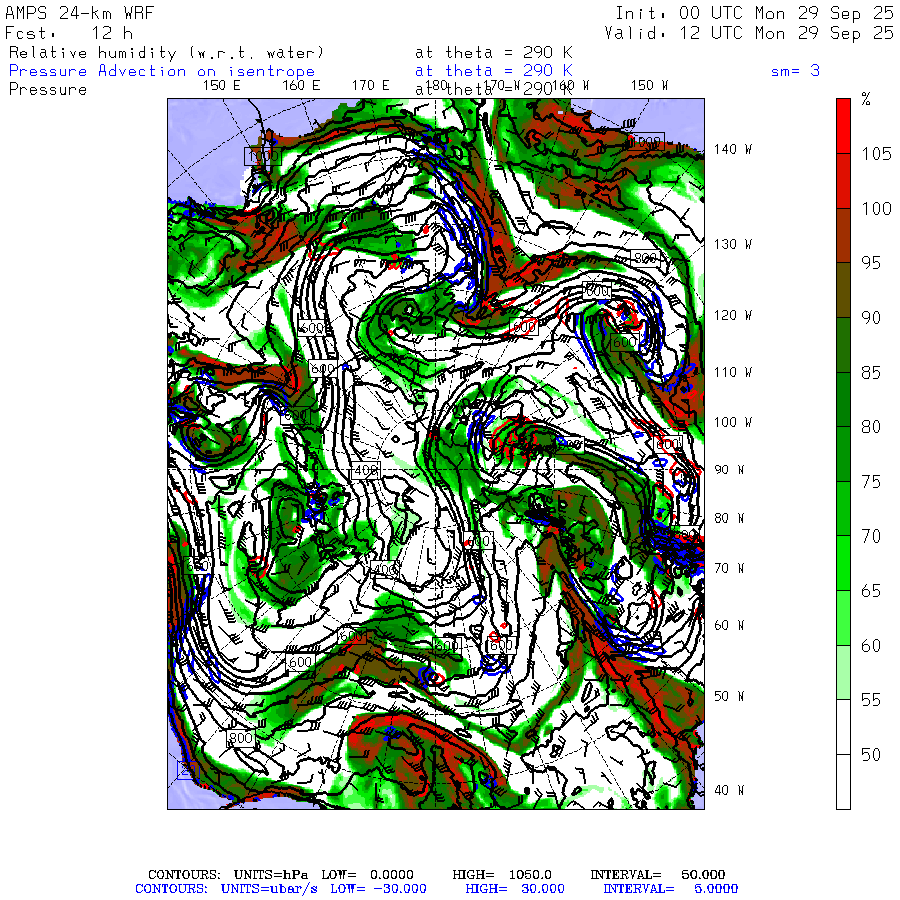Click the 'Valid: 12 UTC Mon 29 Sep 25' line

749,33
